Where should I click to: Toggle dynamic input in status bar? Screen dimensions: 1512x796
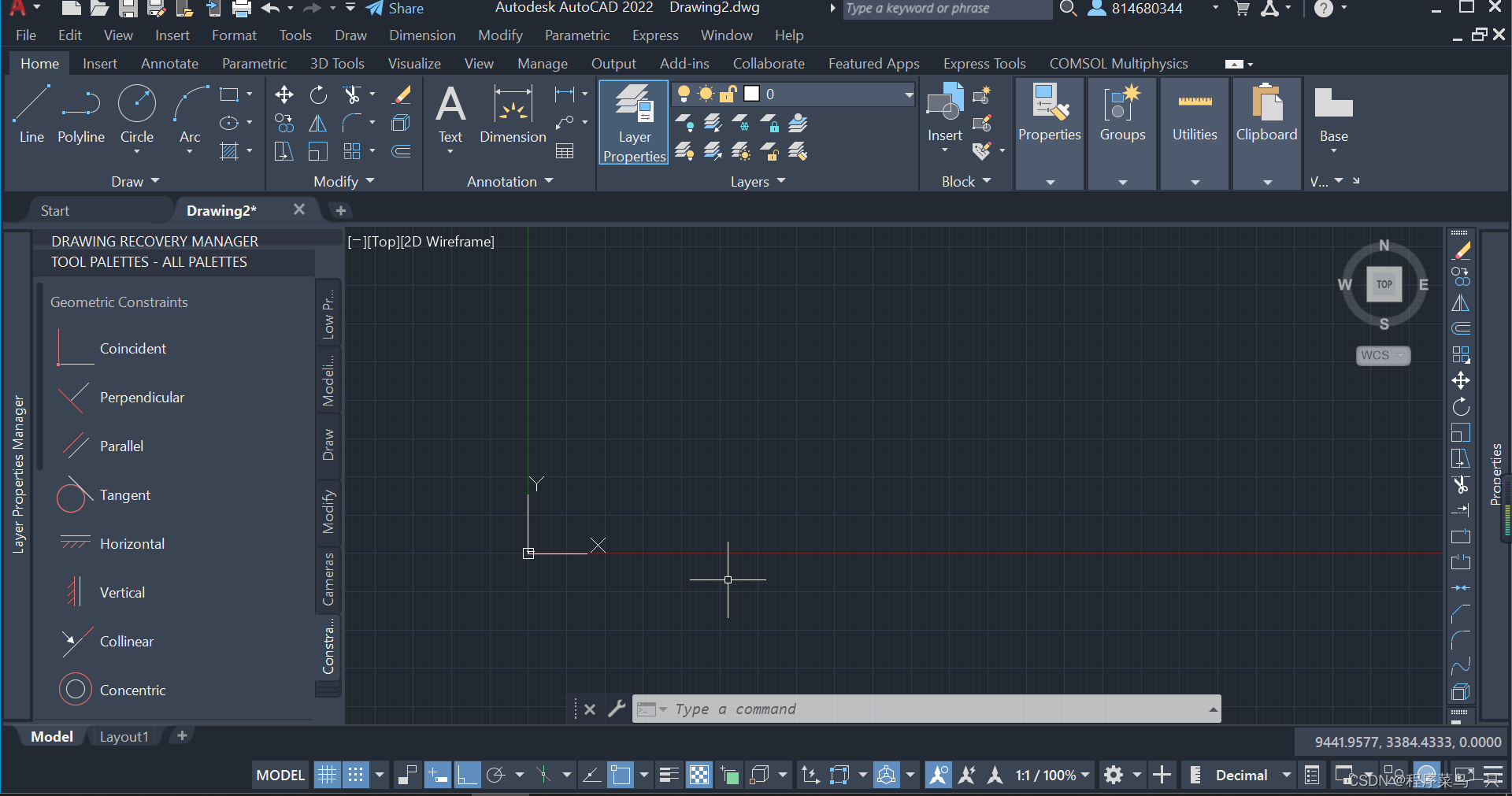(437, 776)
